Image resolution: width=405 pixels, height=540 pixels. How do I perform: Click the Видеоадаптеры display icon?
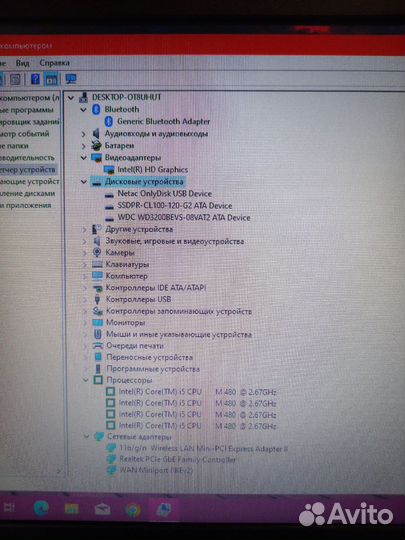(96, 158)
